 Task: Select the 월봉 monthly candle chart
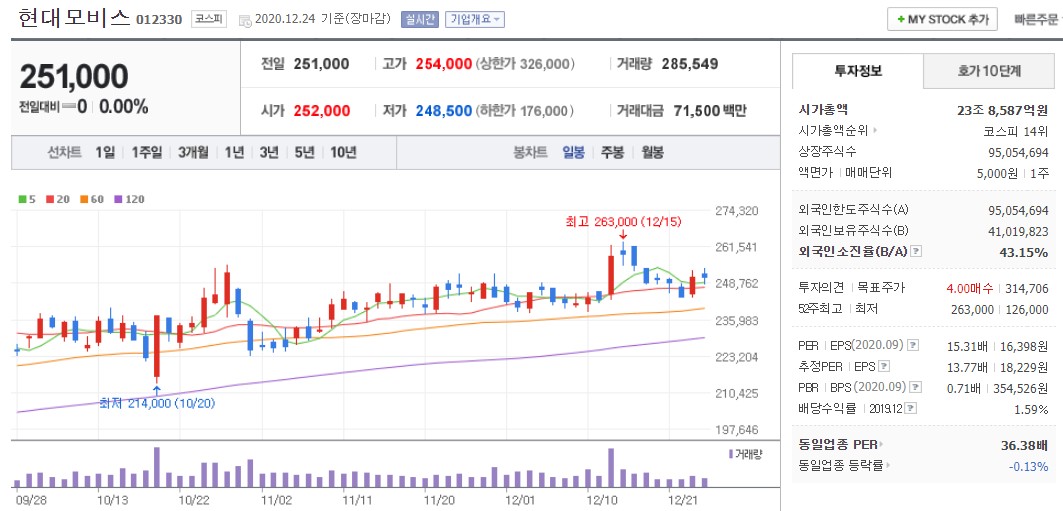coord(652,152)
